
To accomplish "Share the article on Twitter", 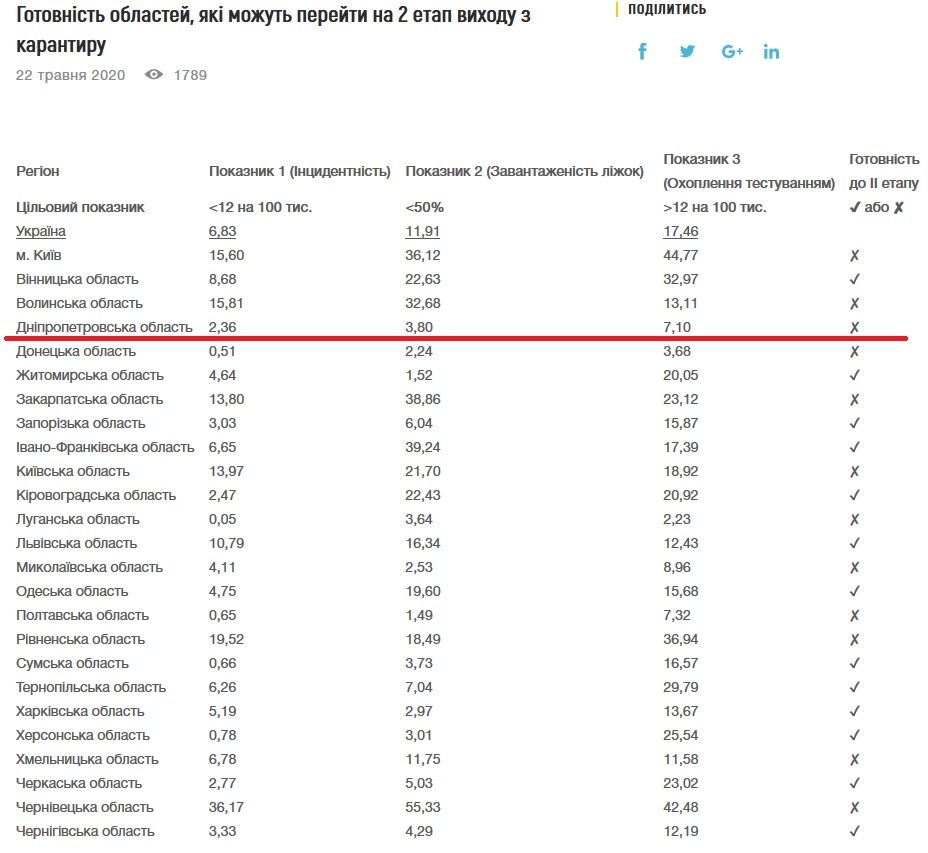I will click(687, 52).
